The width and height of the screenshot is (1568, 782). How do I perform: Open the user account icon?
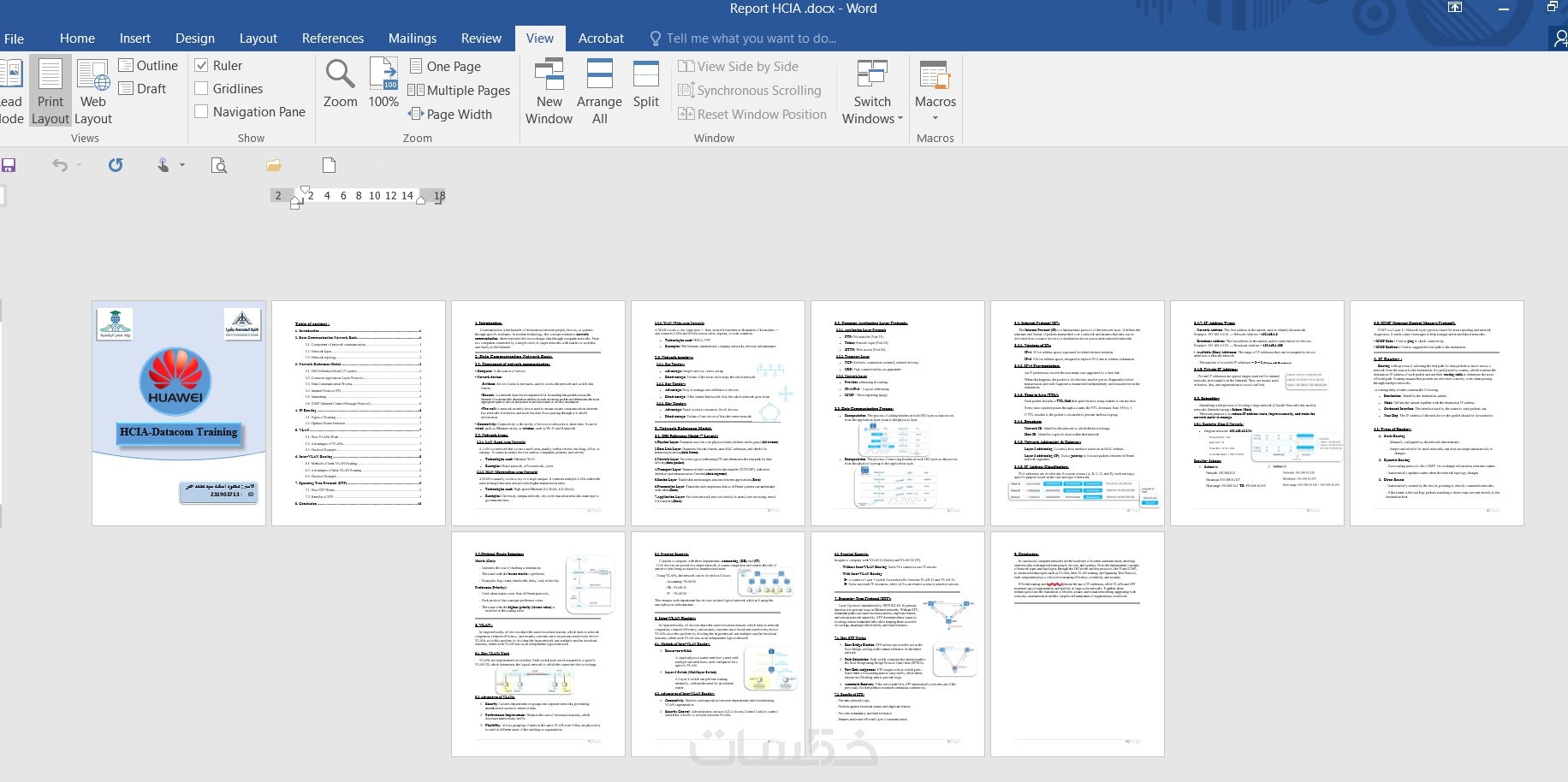pyautogui.click(x=1559, y=38)
